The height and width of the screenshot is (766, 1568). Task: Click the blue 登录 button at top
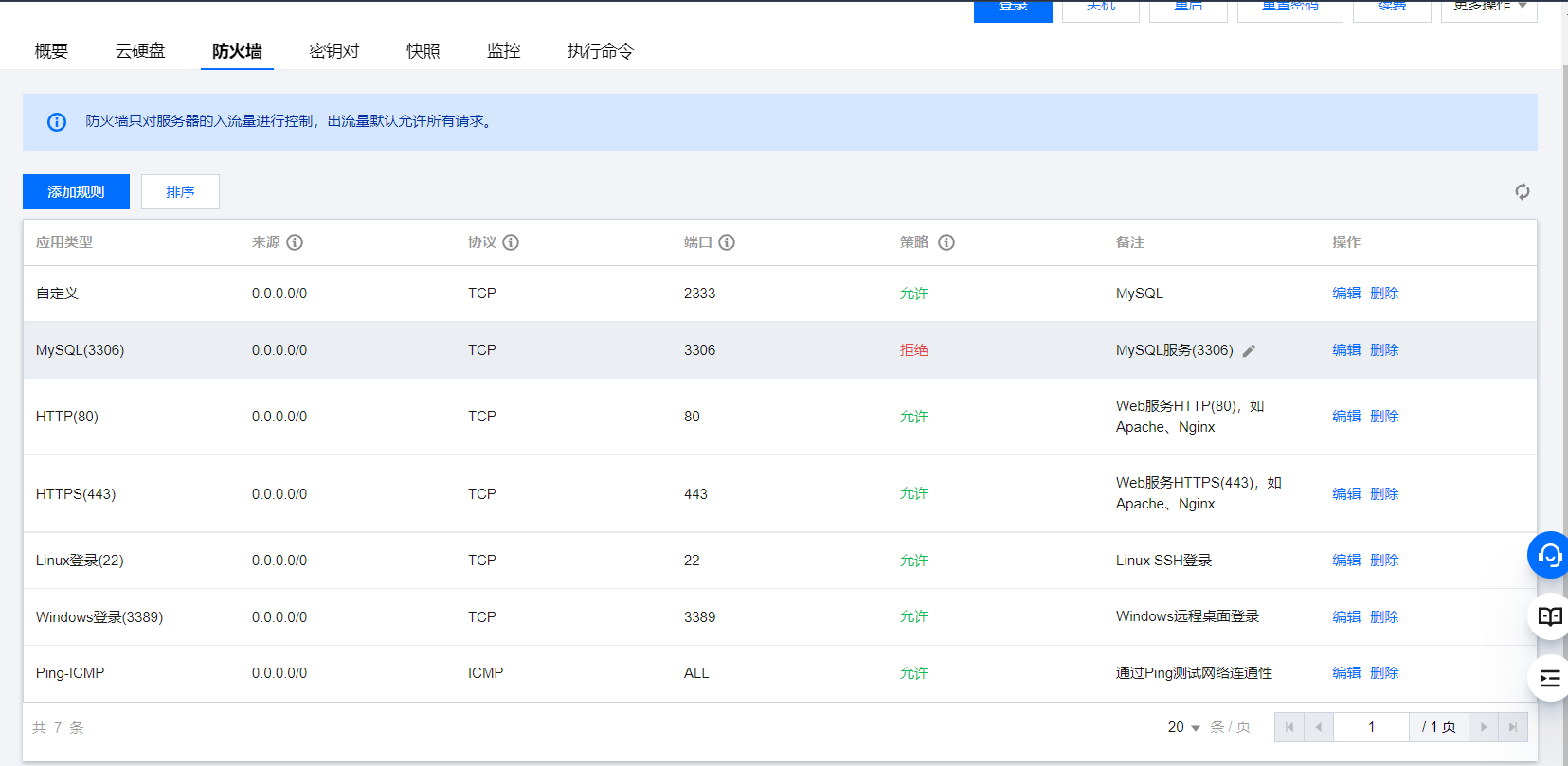tap(1013, 9)
